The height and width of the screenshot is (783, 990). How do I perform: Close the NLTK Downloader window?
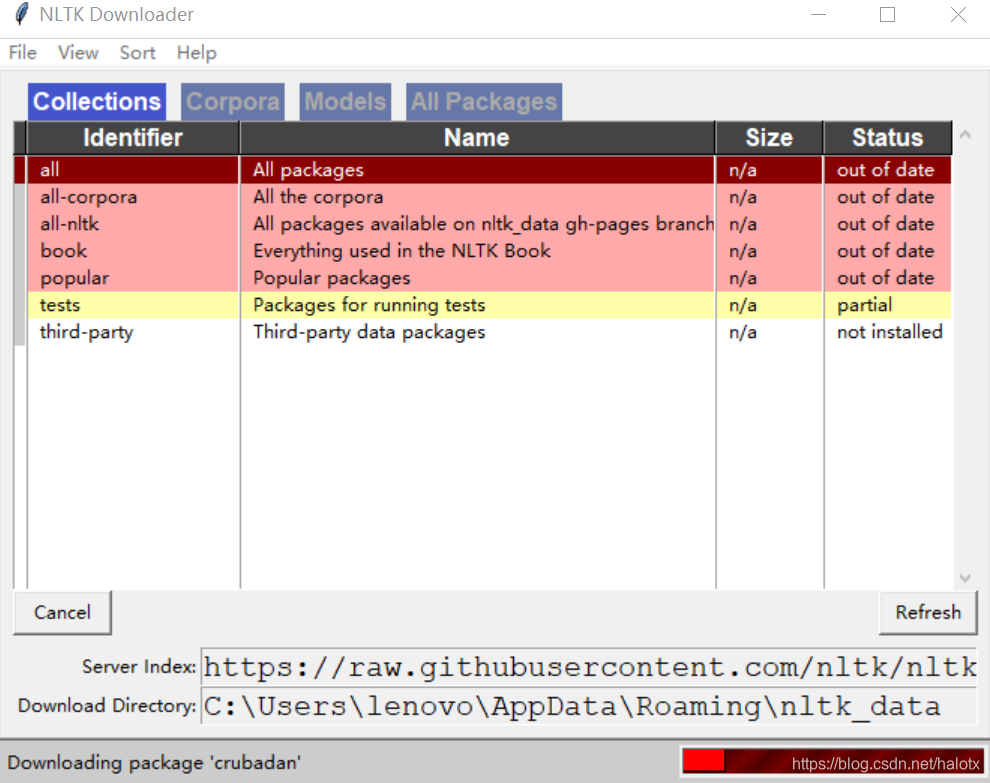(x=958, y=15)
